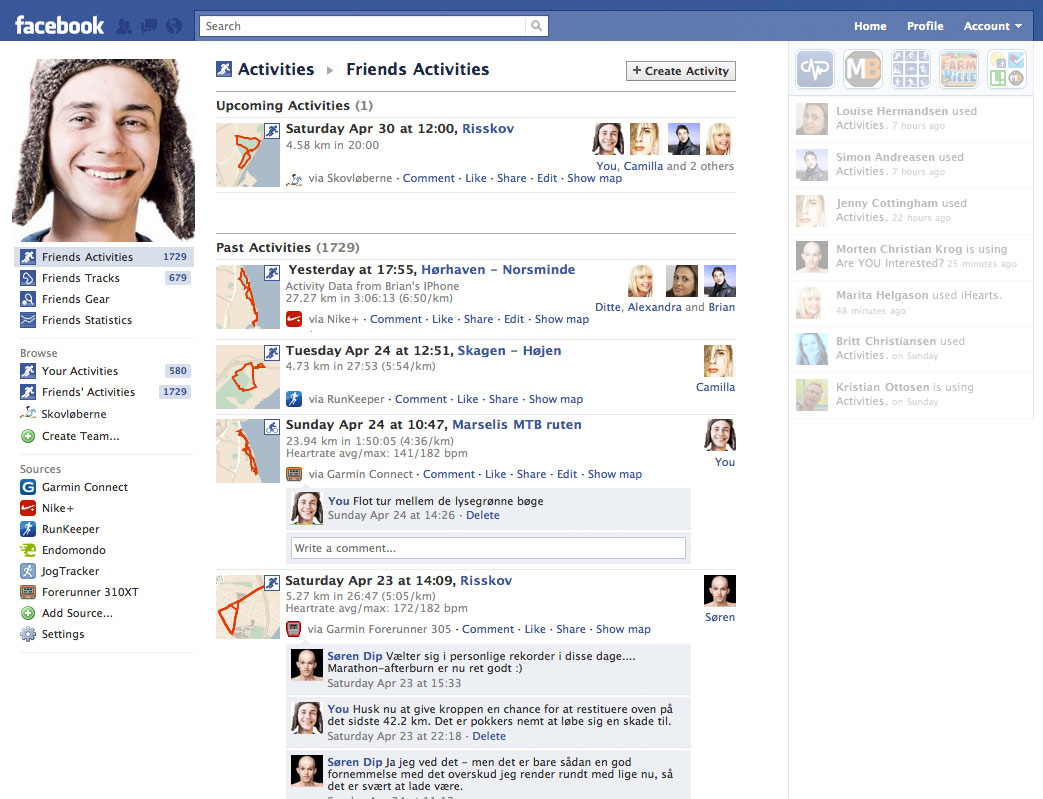The height and width of the screenshot is (799, 1043).
Task: Show map for Hørhaven – Norsminde activity
Action: tap(561, 319)
